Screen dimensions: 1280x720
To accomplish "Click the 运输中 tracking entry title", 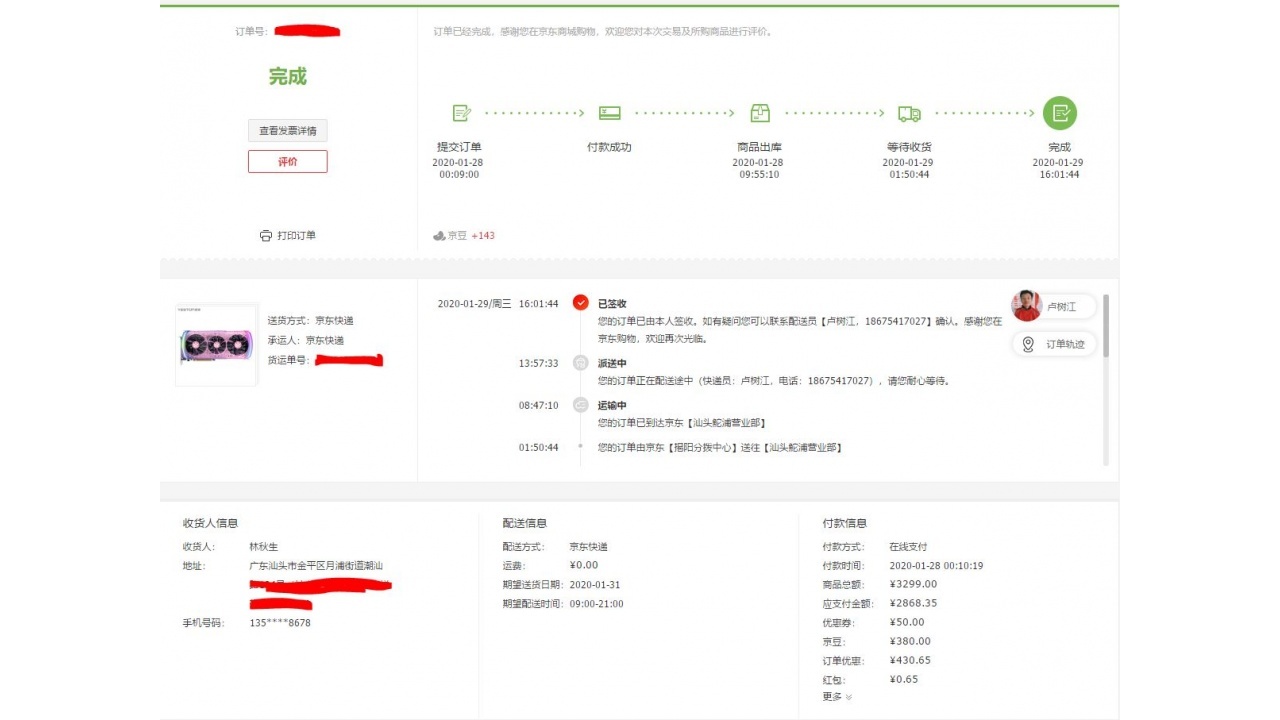I will tap(612, 405).
